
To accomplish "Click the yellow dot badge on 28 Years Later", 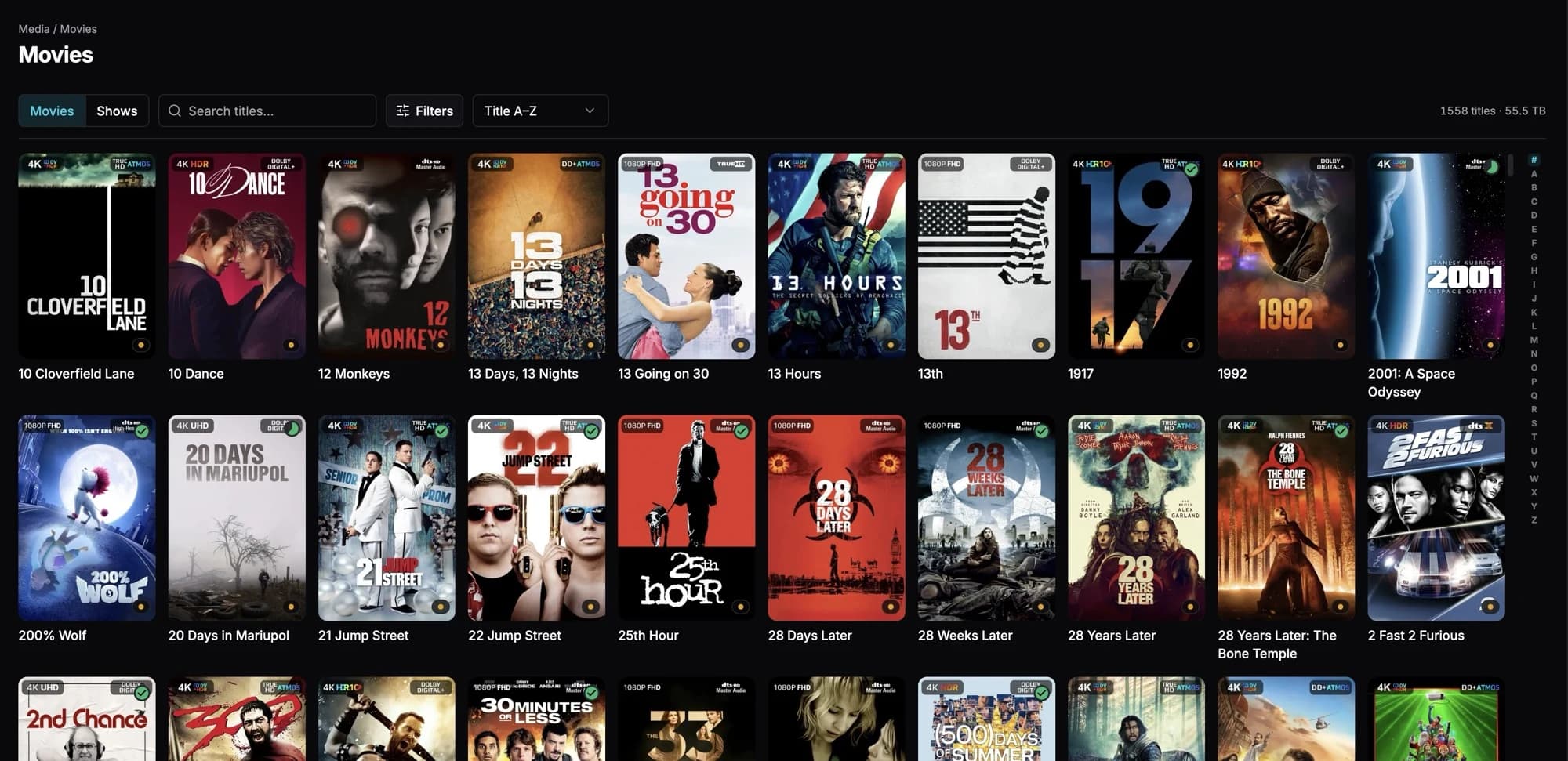I will coord(1190,607).
